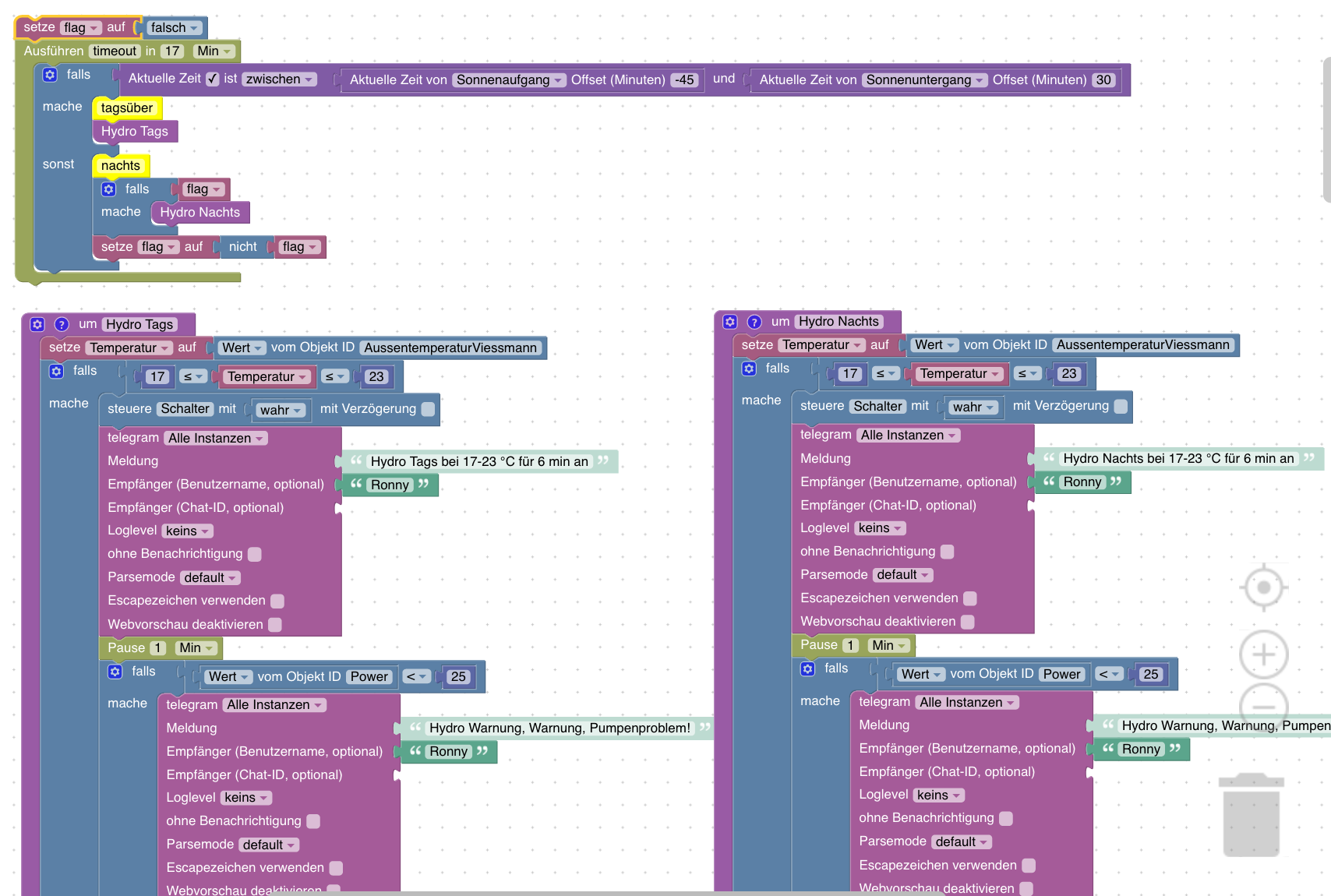Open gear icon of Hydro Nachts function
Viewport: 1331px width, 896px height.
pyautogui.click(x=730, y=322)
